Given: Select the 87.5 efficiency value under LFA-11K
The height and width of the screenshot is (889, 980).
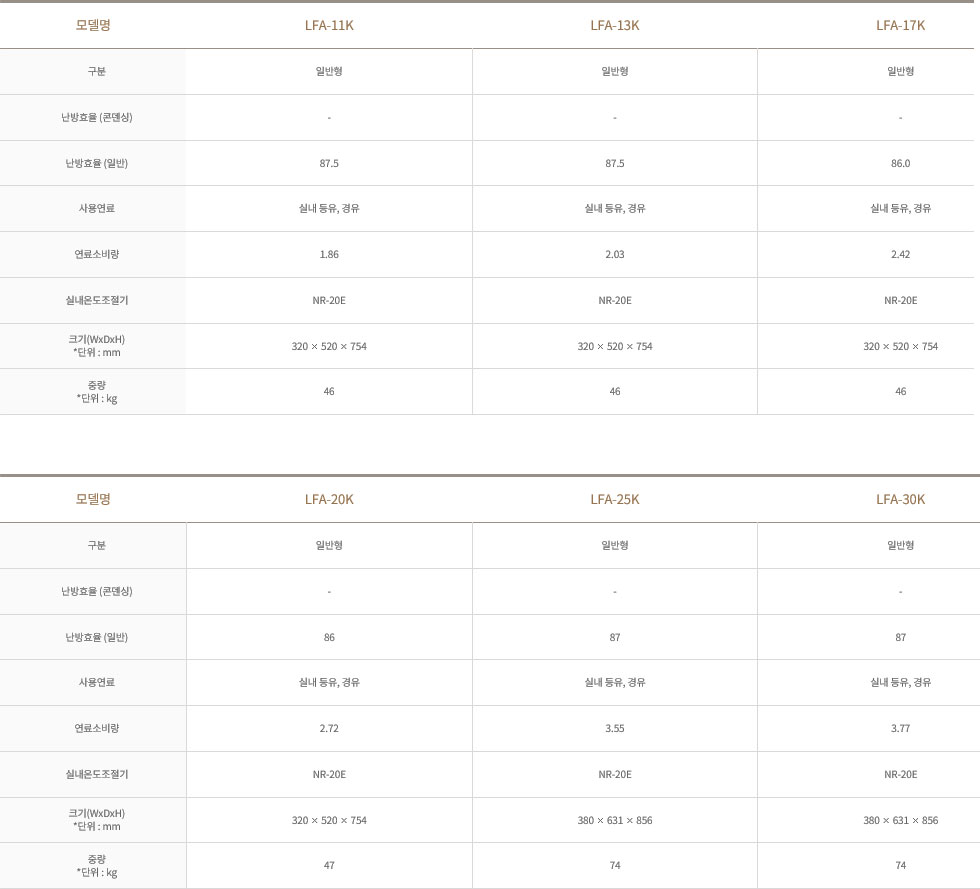Looking at the screenshot, I should [329, 163].
